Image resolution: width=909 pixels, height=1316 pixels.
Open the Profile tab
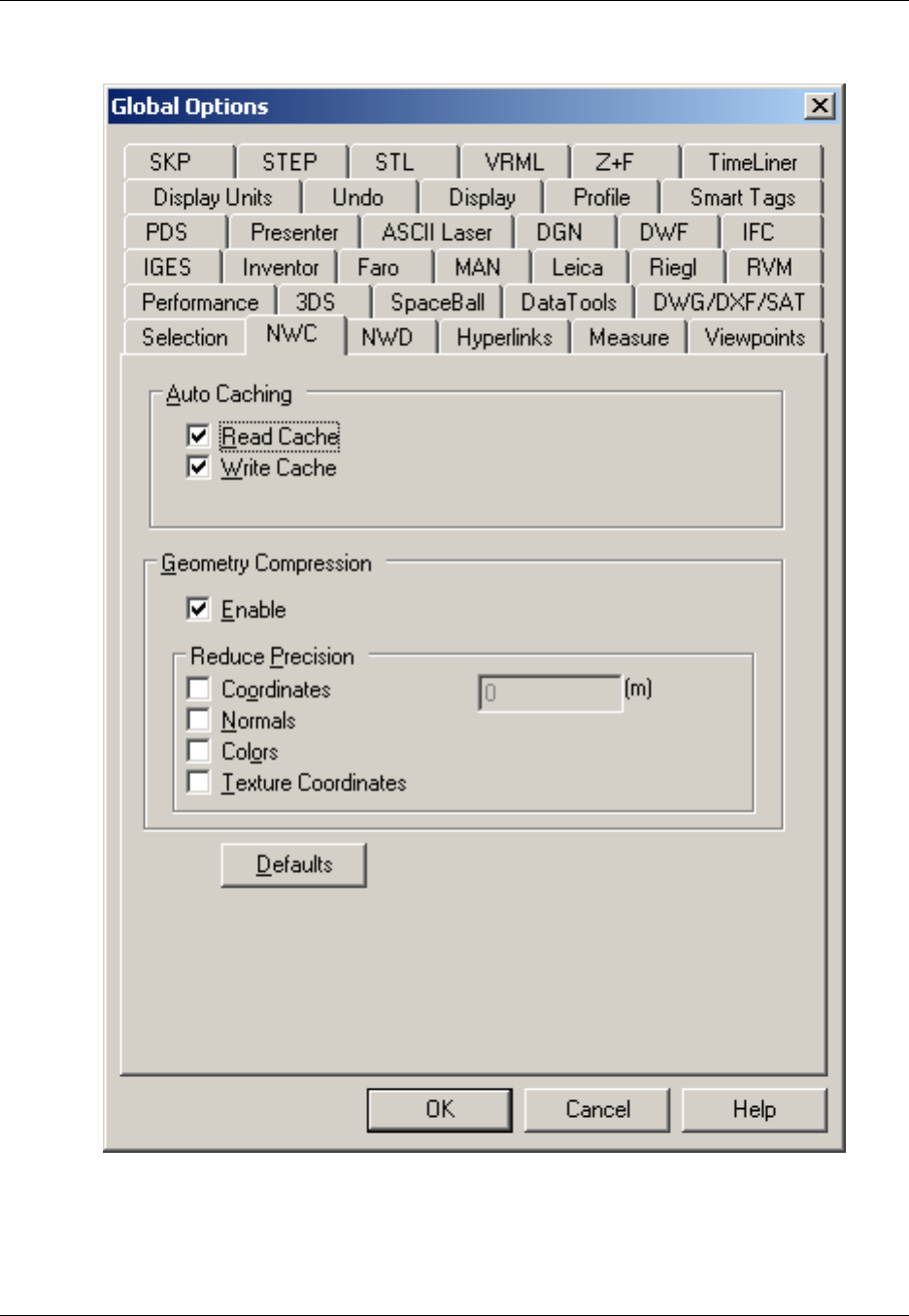[x=602, y=197]
